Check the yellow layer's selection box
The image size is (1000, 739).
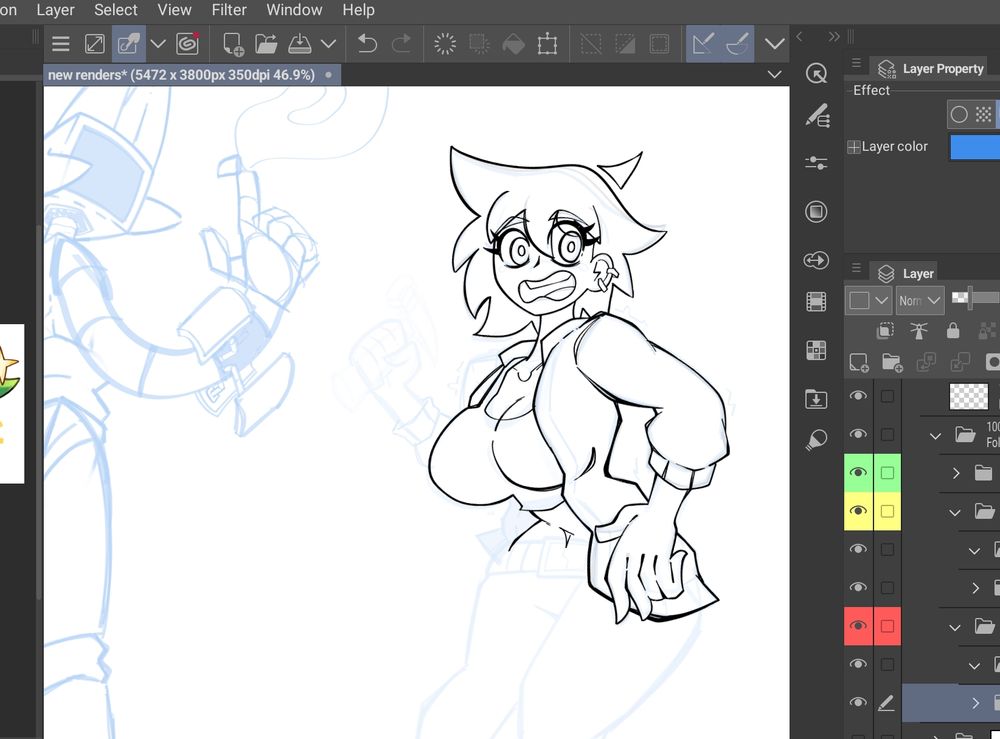(887, 511)
